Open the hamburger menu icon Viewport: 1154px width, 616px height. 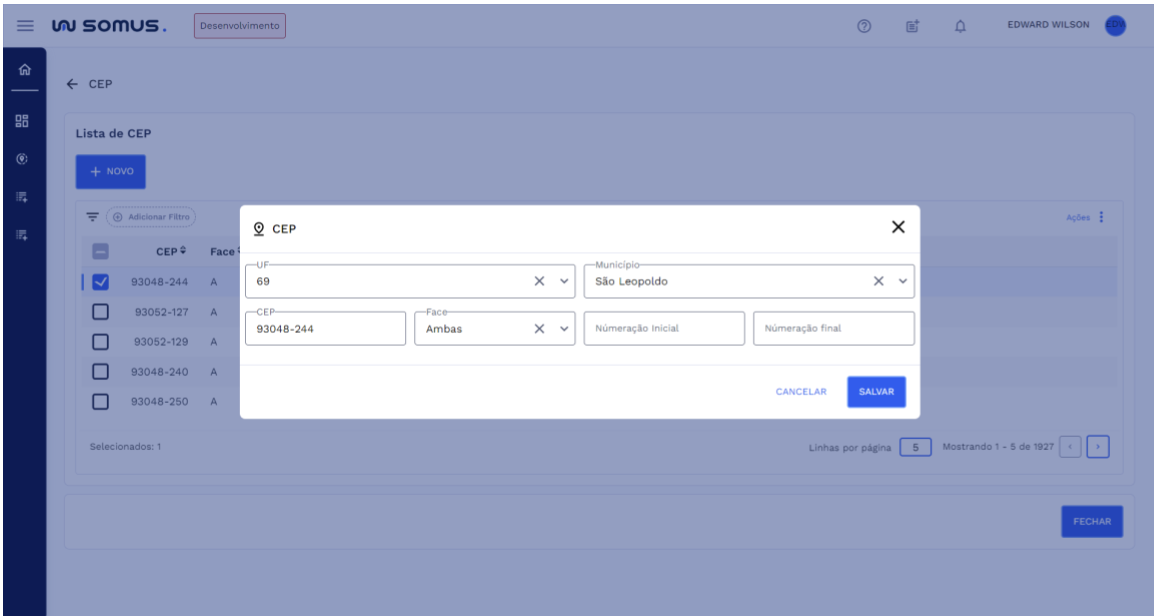click(x=22, y=25)
